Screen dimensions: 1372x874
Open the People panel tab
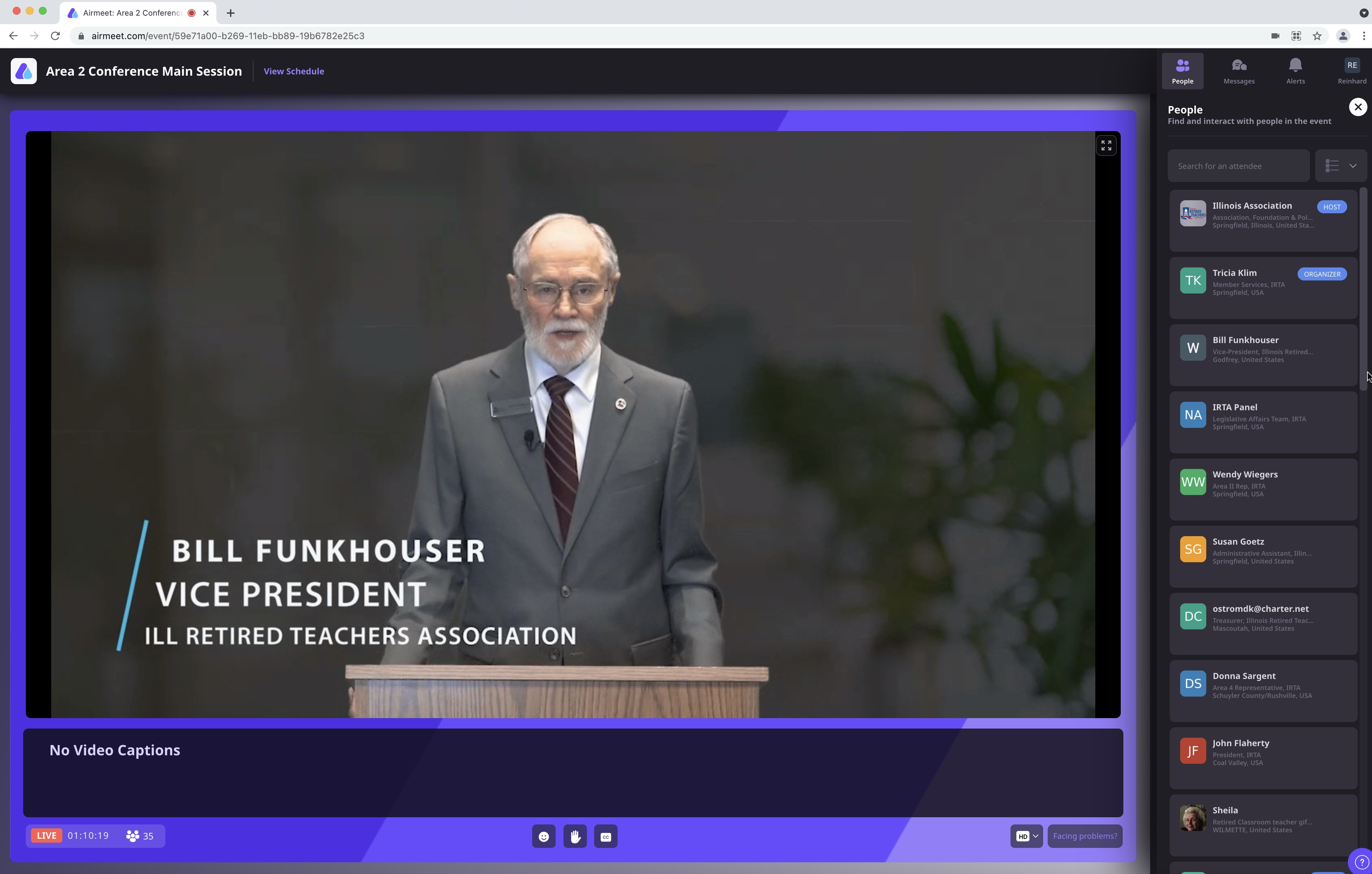pos(1182,71)
